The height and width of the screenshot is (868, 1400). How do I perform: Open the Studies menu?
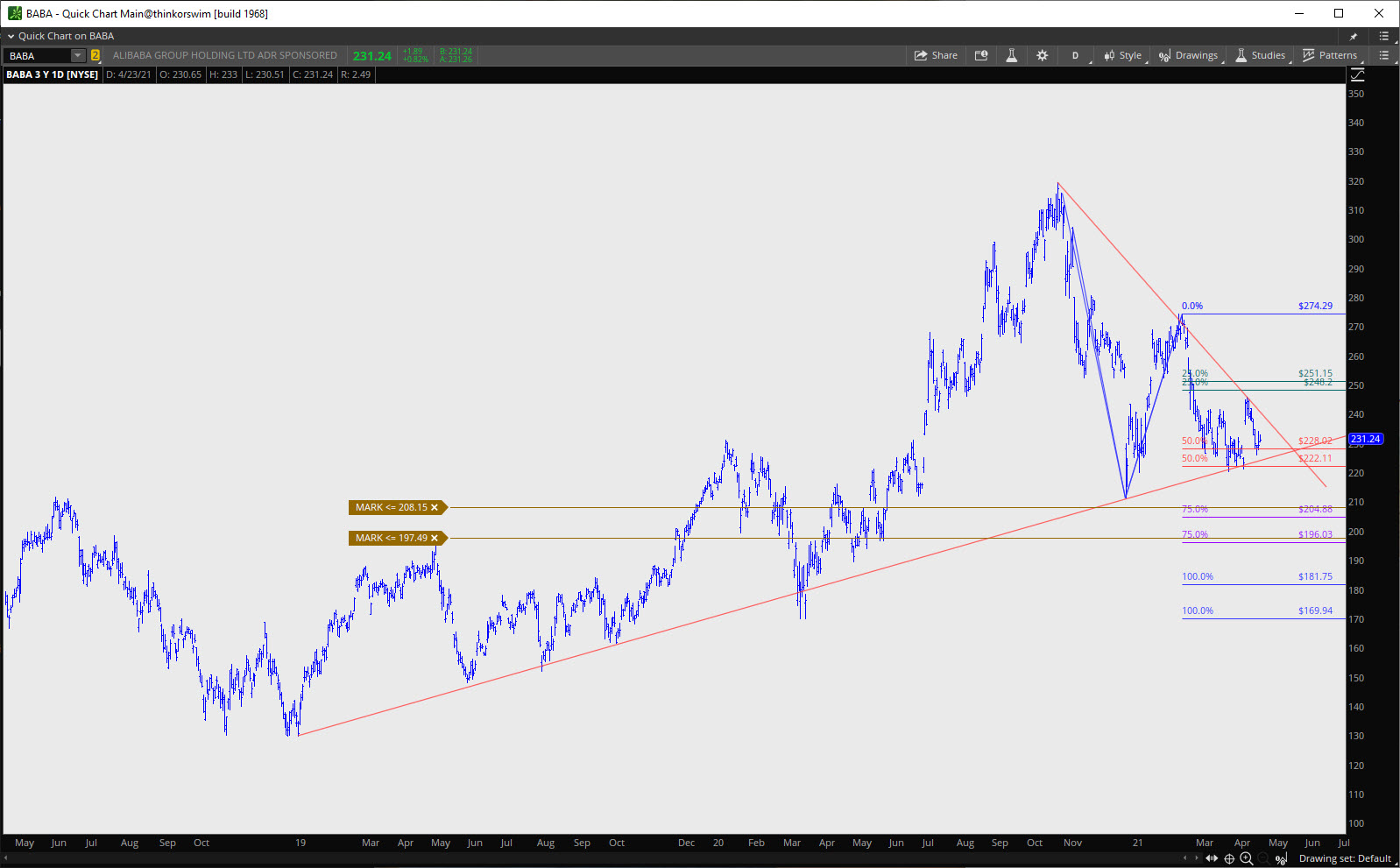[1261, 55]
